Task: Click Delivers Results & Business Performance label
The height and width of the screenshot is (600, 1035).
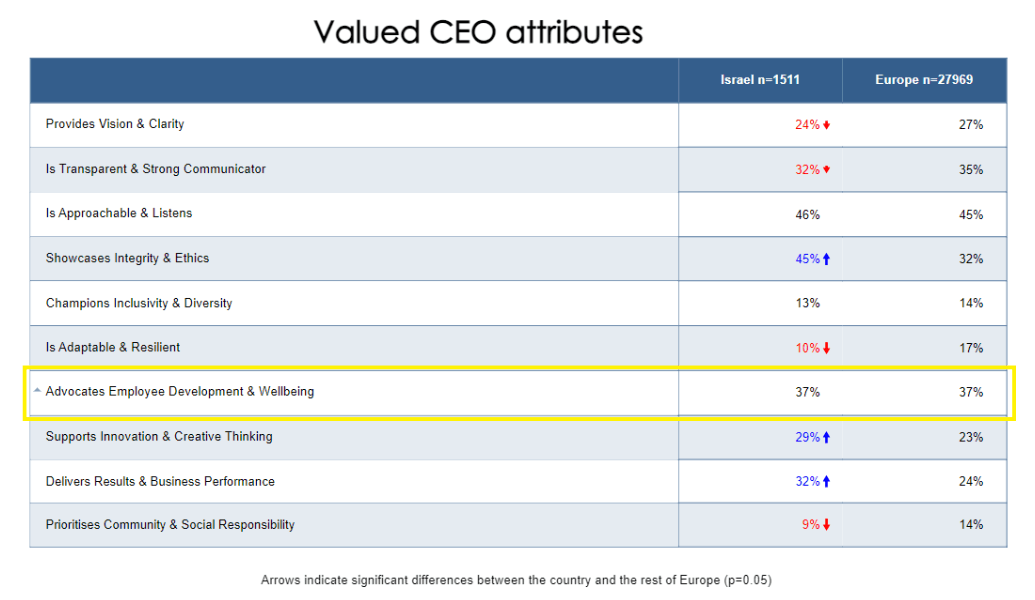Action: 160,481
